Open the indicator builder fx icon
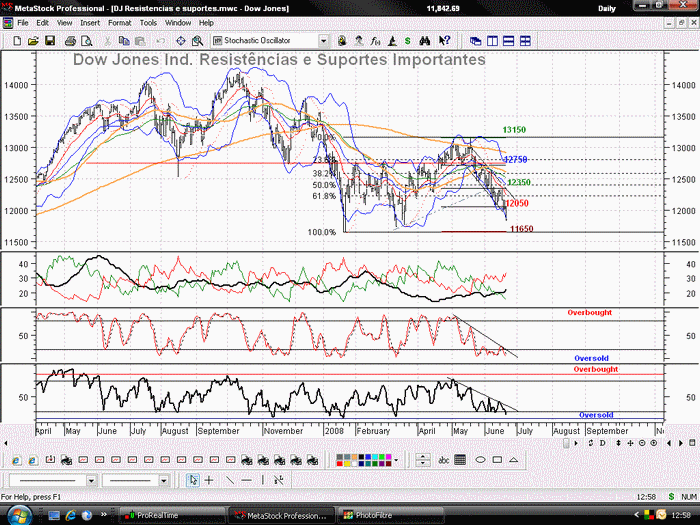Image resolution: width=700 pixels, height=525 pixels. click(x=375, y=41)
